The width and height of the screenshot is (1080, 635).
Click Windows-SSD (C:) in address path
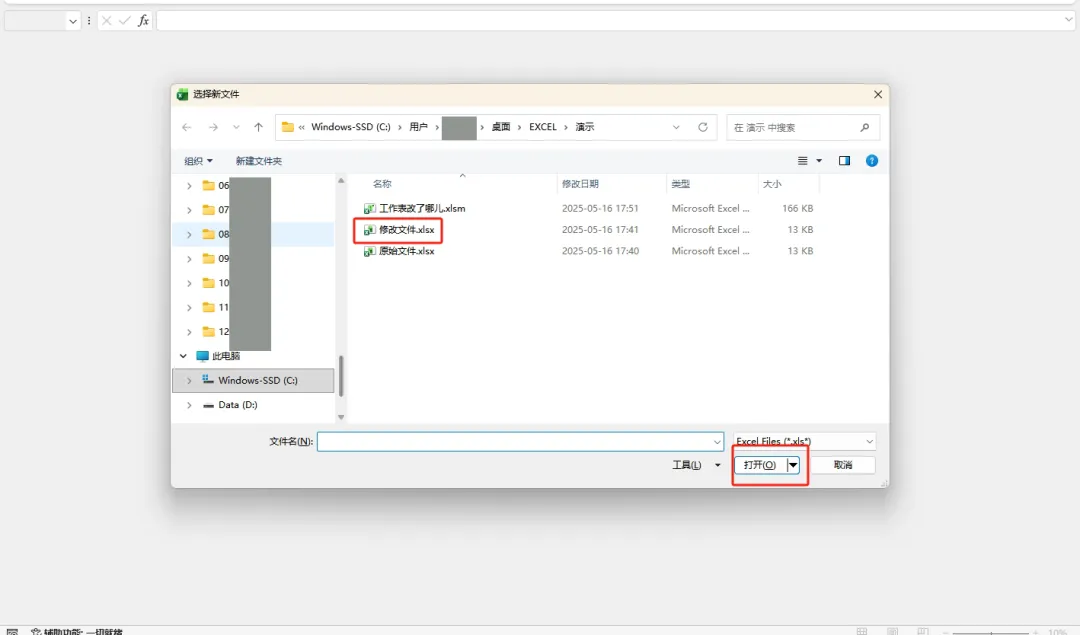click(351, 127)
